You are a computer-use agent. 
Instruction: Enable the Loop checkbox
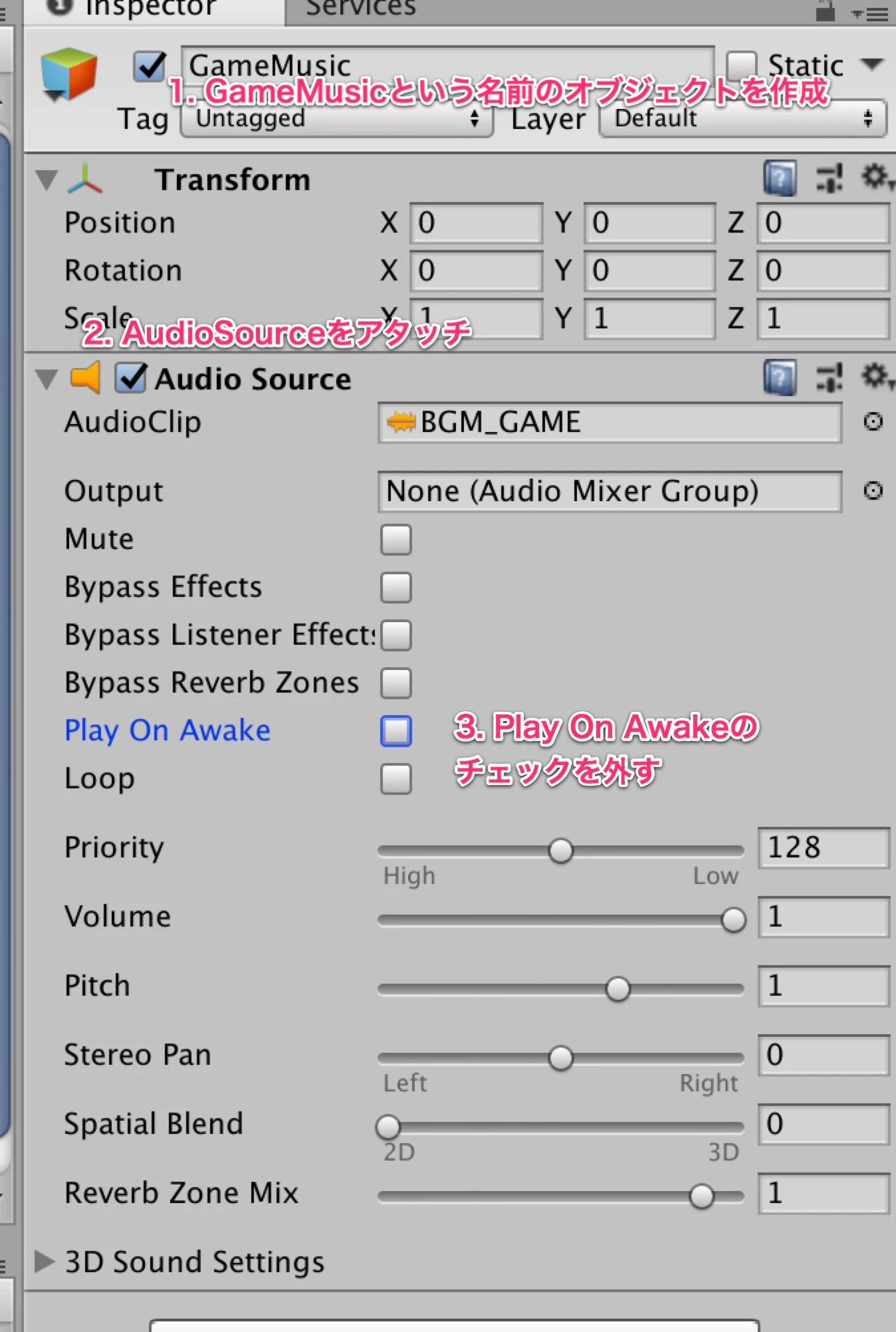point(396,779)
